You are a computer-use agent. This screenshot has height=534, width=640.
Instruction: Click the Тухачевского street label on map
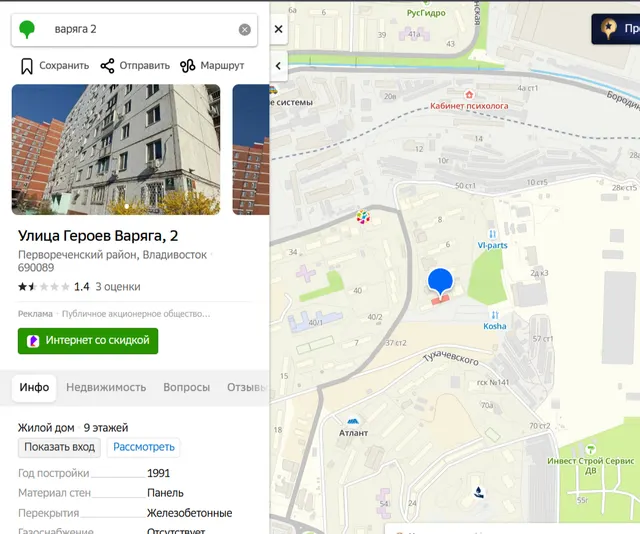tap(451, 357)
